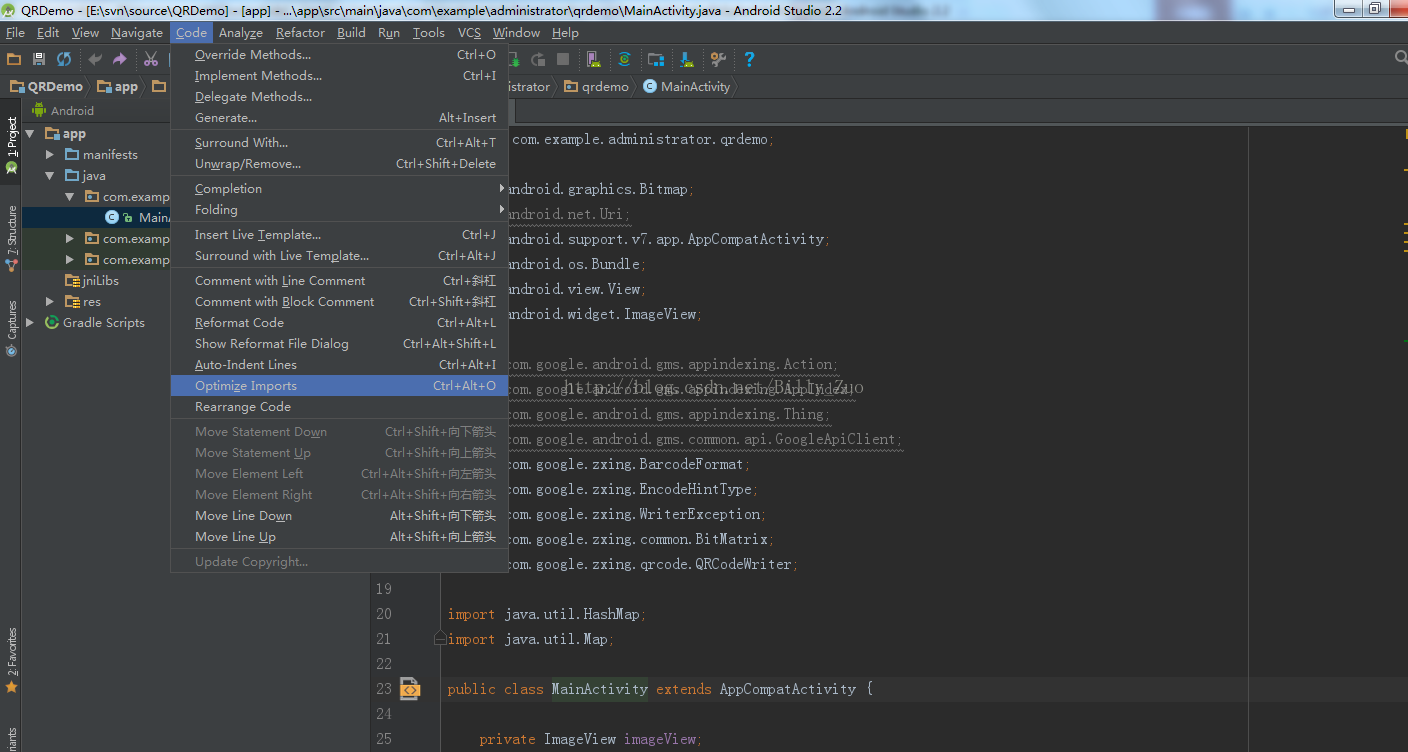The height and width of the screenshot is (752, 1408).
Task: Click the class icon of the selected Main file
Action: (x=112, y=217)
